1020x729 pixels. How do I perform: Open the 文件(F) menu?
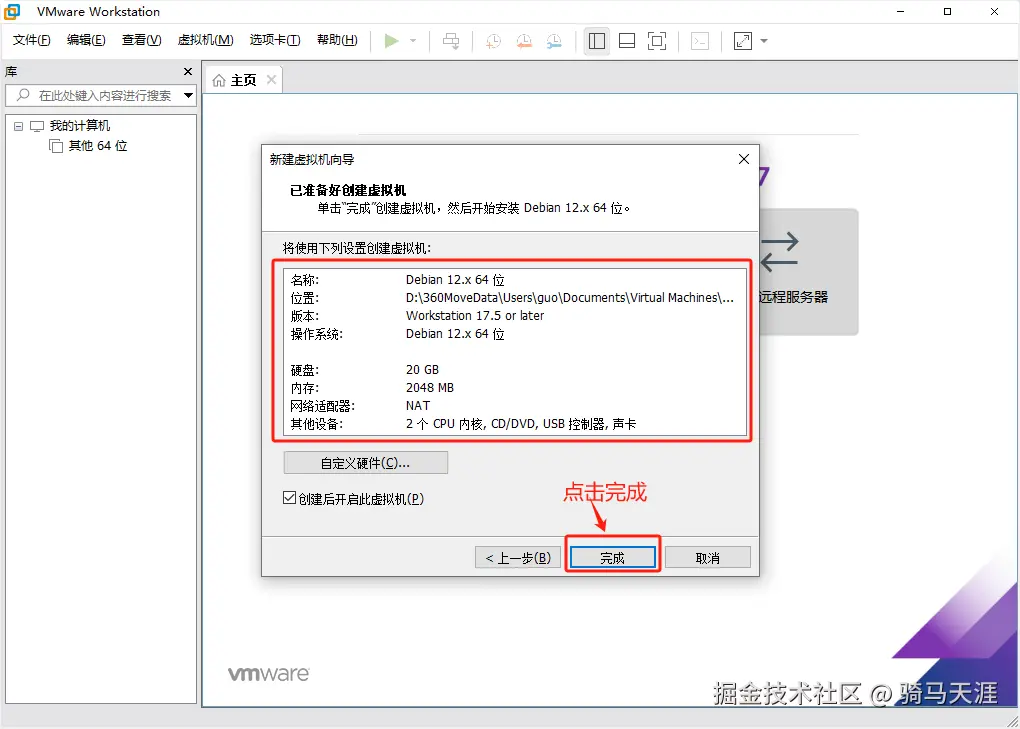pyautogui.click(x=31, y=40)
